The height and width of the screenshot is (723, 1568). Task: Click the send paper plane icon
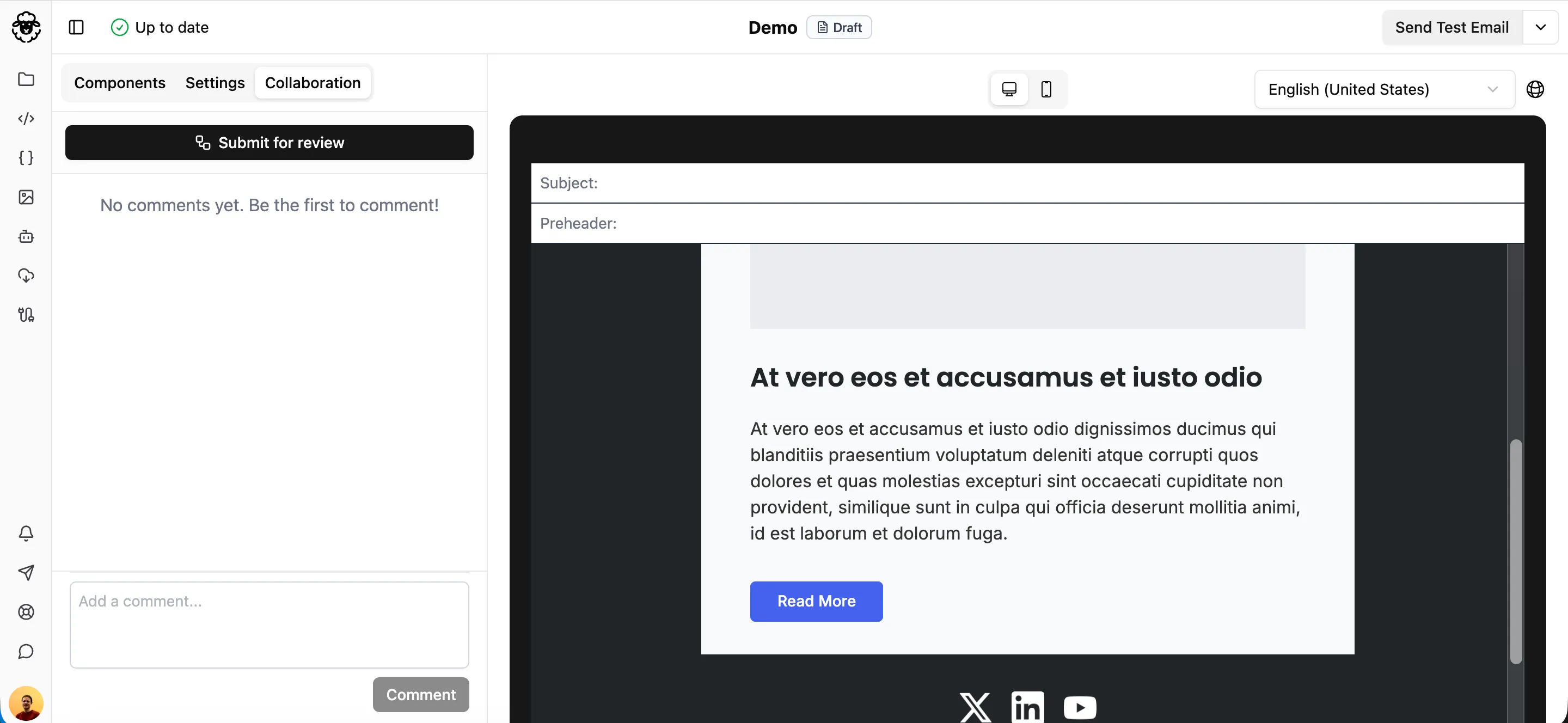tap(26, 573)
